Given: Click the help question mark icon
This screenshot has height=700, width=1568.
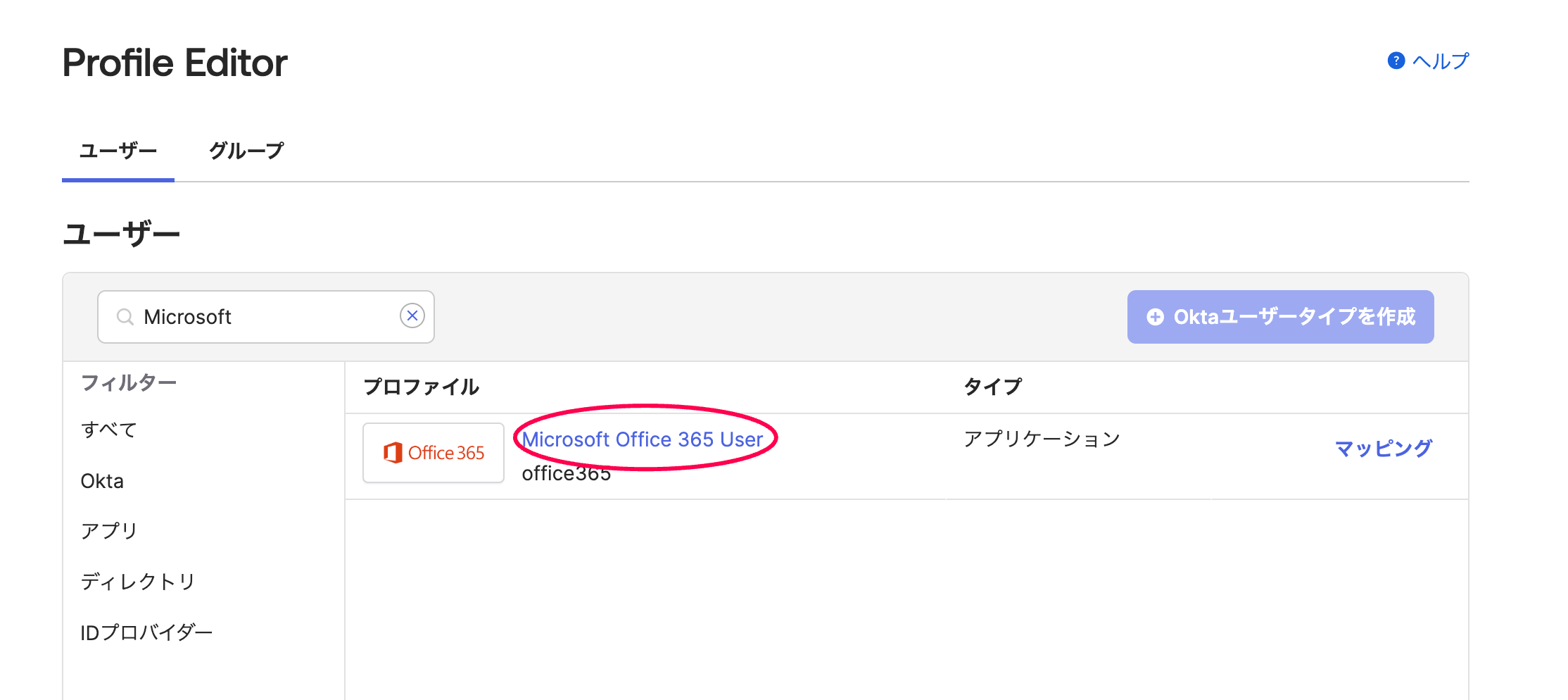Looking at the screenshot, I should pos(1396,61).
